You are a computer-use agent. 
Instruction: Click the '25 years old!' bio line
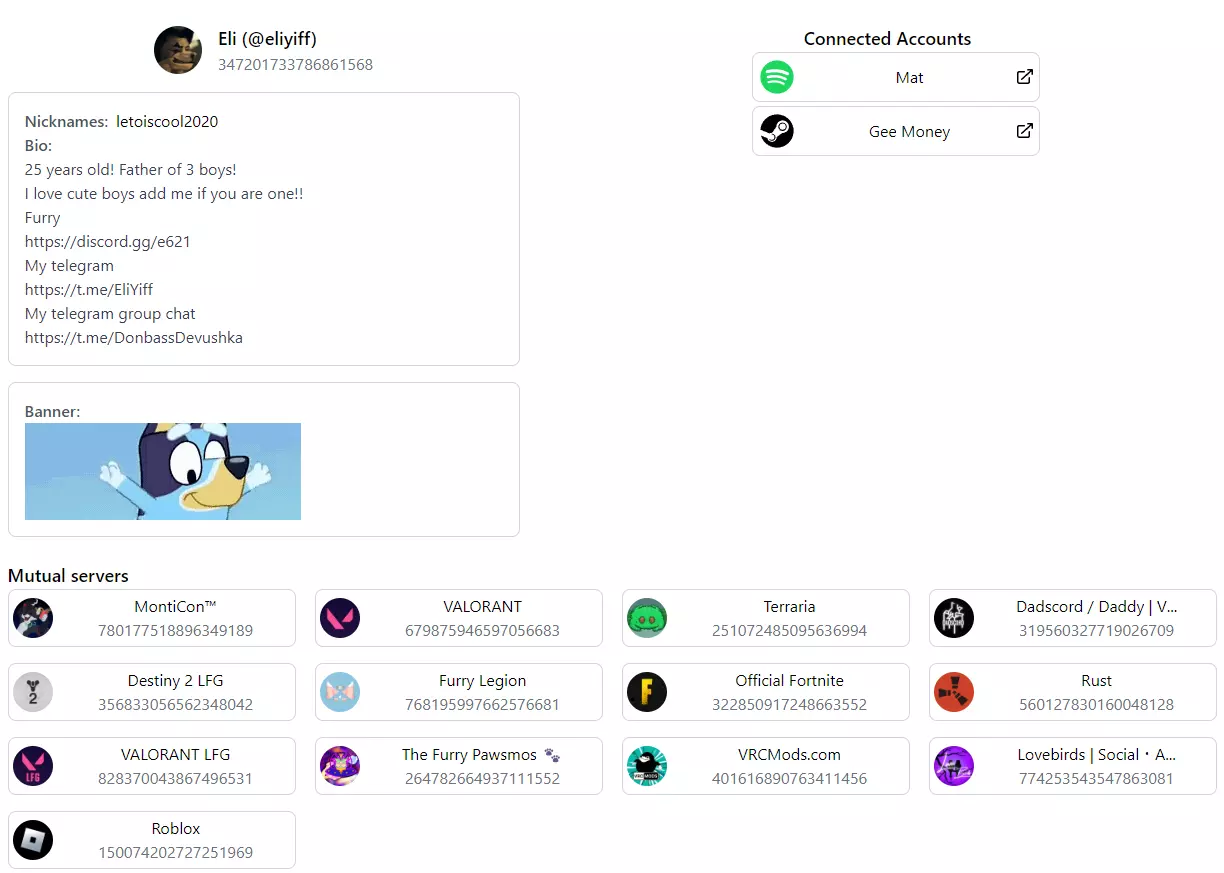[x=130, y=170]
